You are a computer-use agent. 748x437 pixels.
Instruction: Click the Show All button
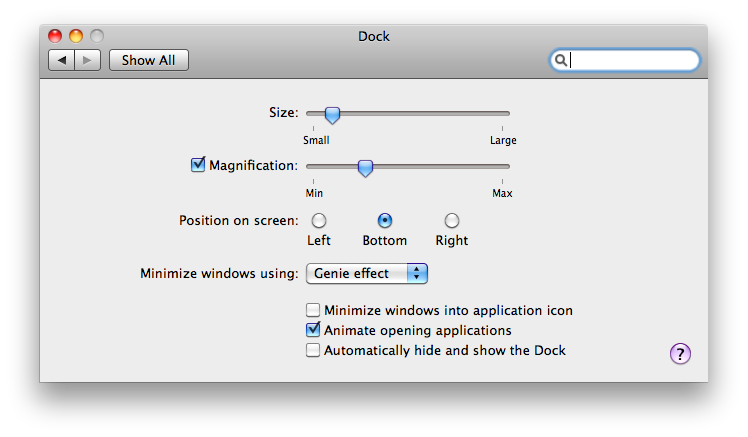[x=148, y=60]
